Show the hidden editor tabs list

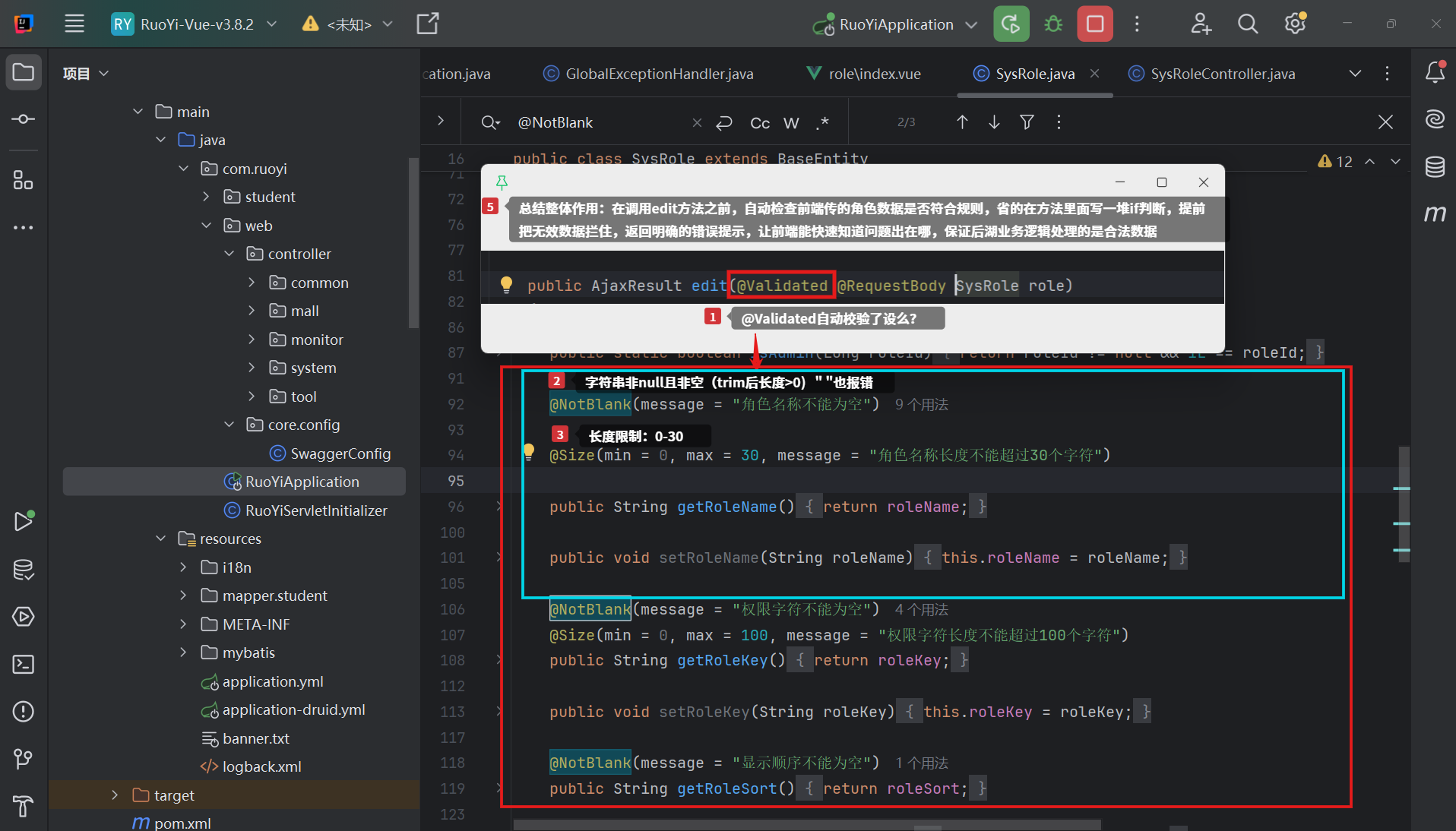1355,74
